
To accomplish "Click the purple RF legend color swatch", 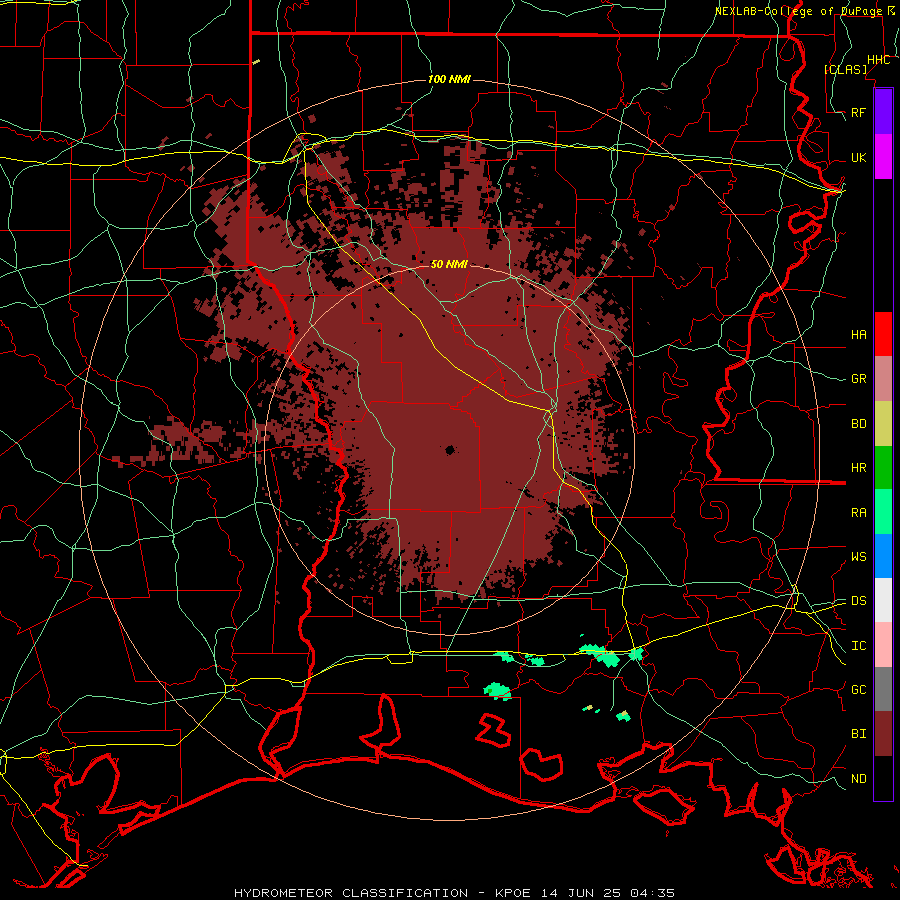I will point(883,112).
